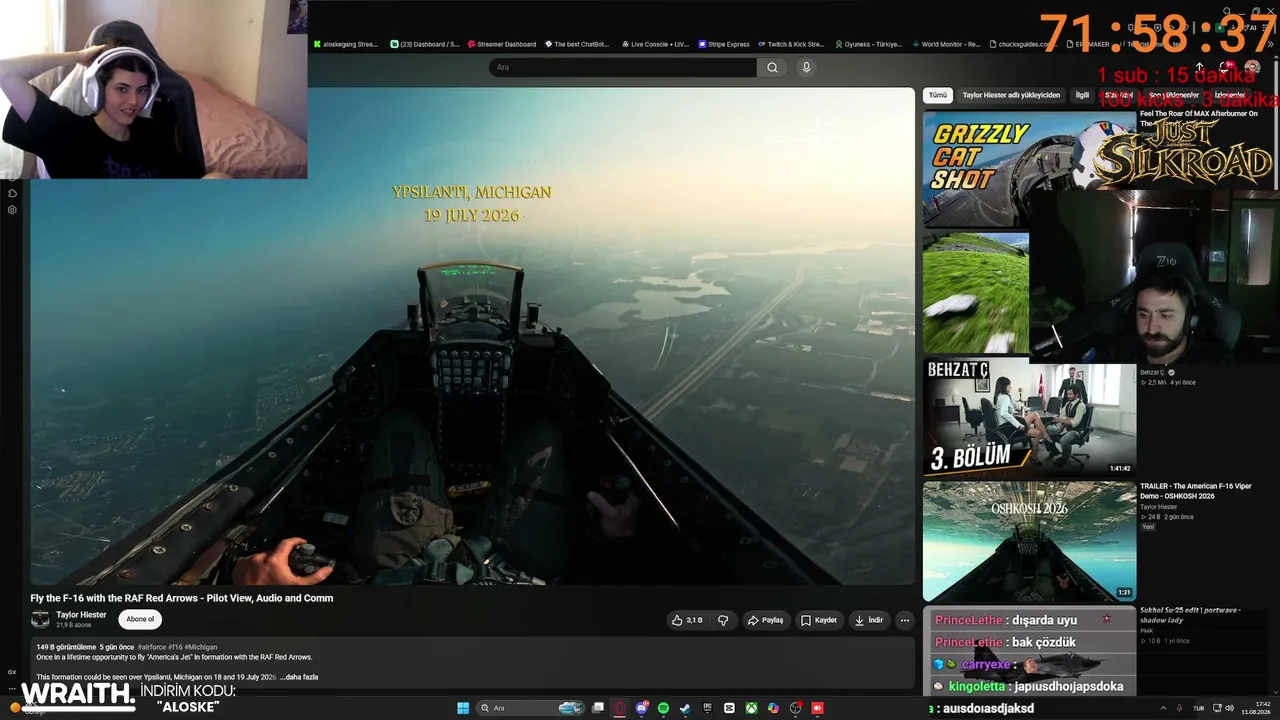This screenshot has width=1280, height=720.
Task: Click the #airforce hashtag in description
Action: tap(151, 647)
